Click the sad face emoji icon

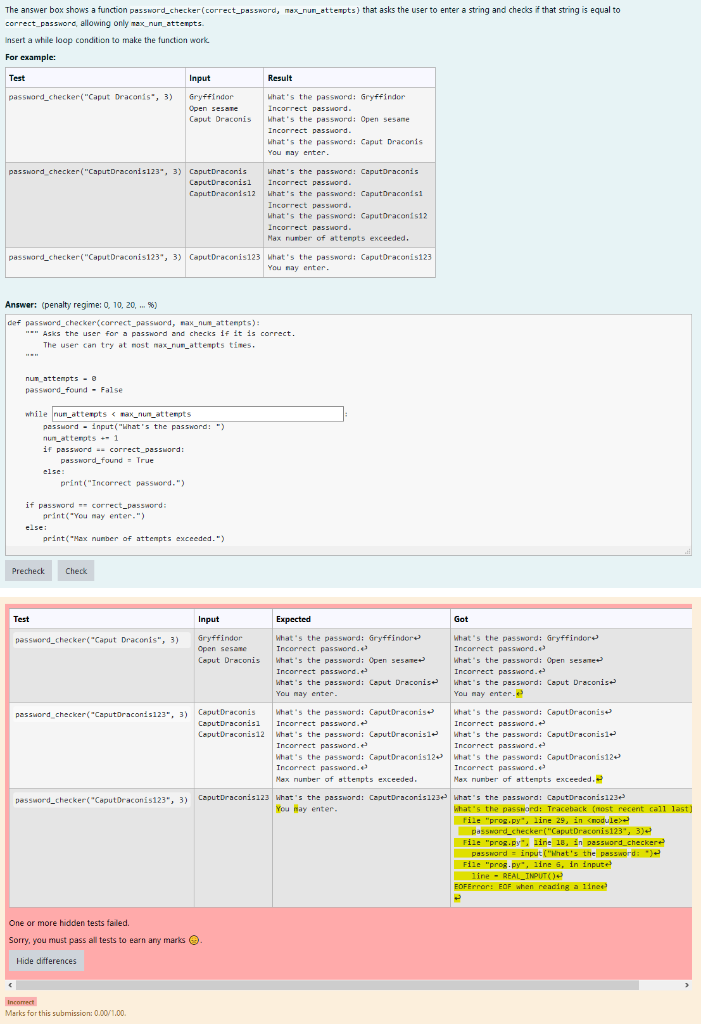pos(193,940)
